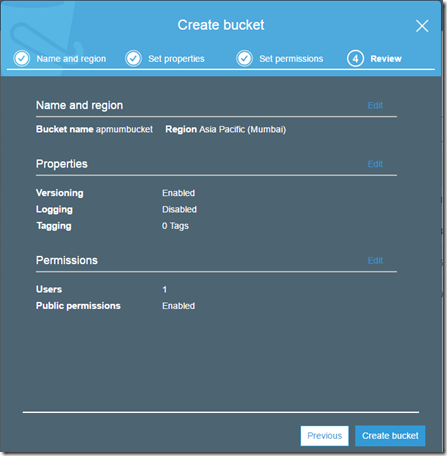Click the Set properties checkmark icon
This screenshot has height=456, width=447.
click(x=134, y=59)
